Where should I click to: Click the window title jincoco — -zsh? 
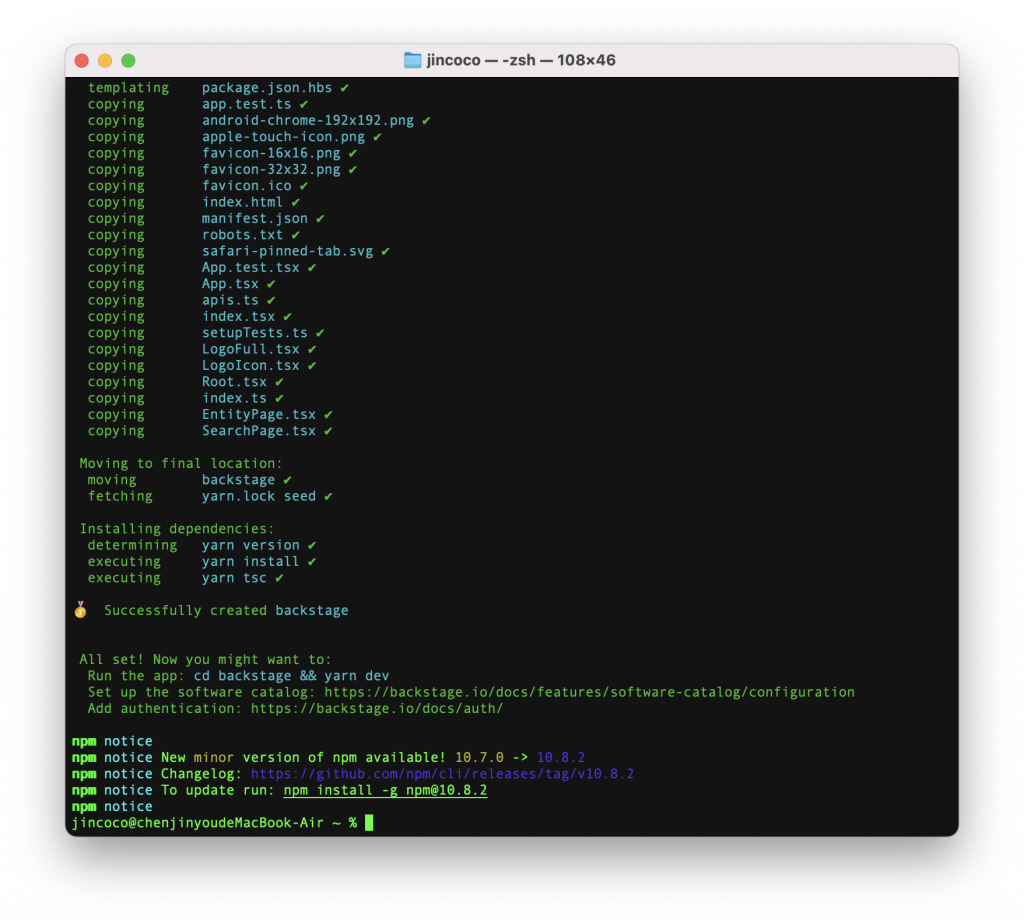coord(520,60)
